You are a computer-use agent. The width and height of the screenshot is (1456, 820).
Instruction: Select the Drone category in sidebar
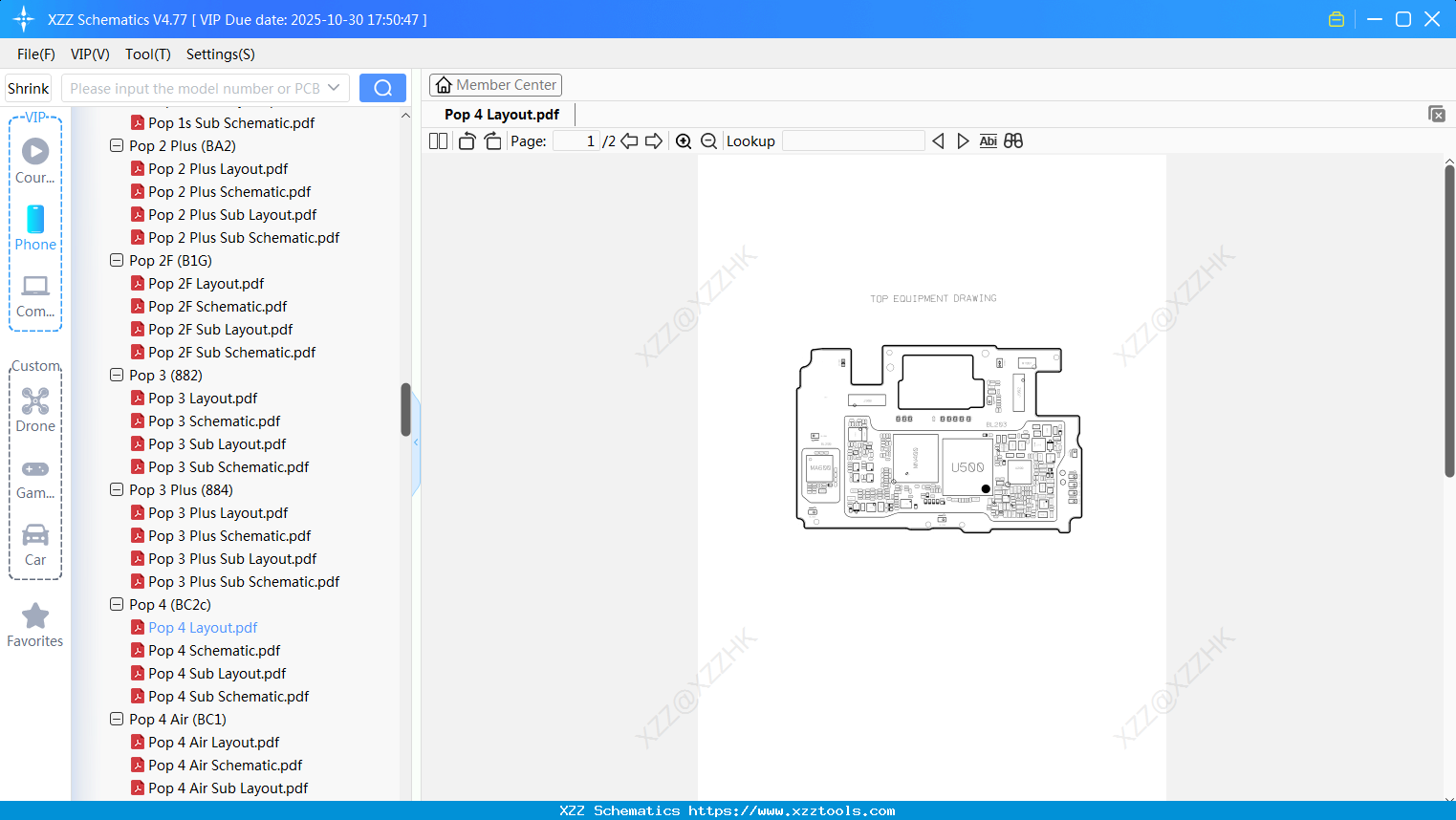coord(34,409)
